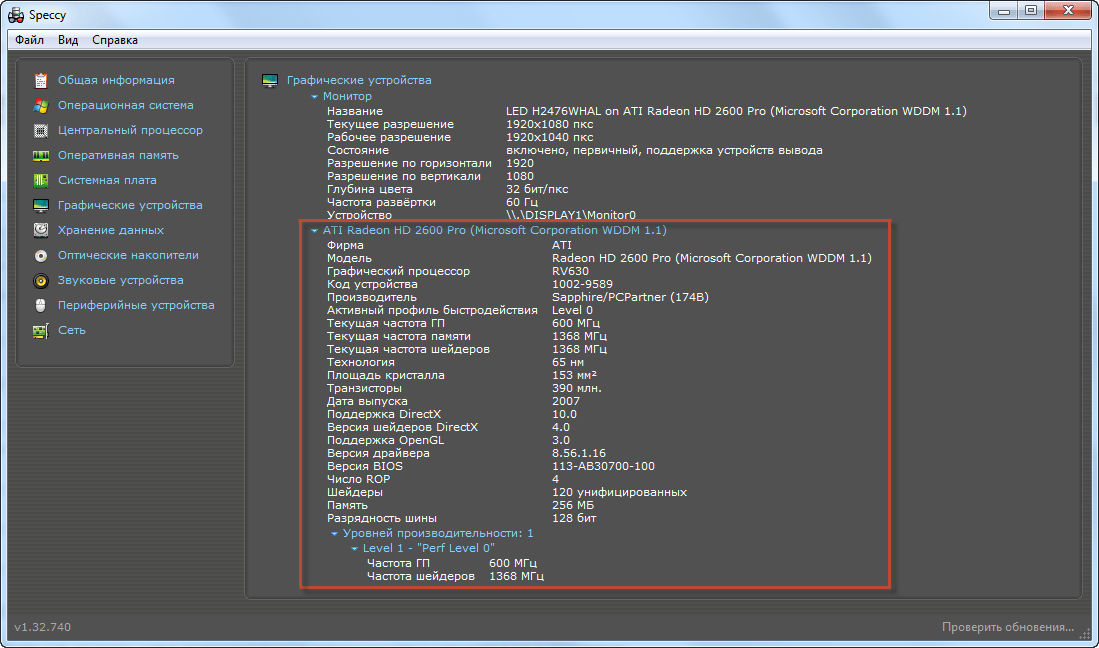Collapse the Монитор tree section
The height and width of the screenshot is (648, 1099).
(314, 97)
